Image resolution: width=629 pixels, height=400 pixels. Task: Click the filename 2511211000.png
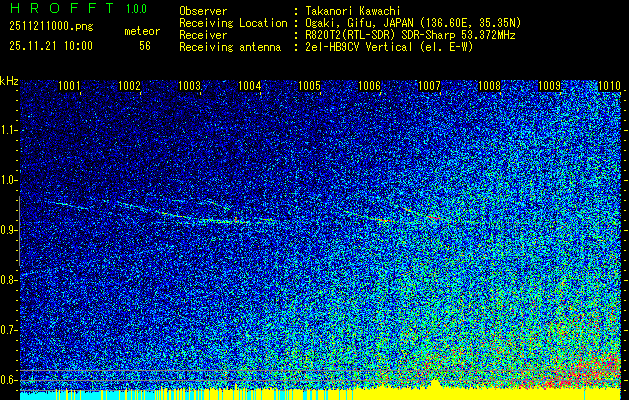coord(51,27)
